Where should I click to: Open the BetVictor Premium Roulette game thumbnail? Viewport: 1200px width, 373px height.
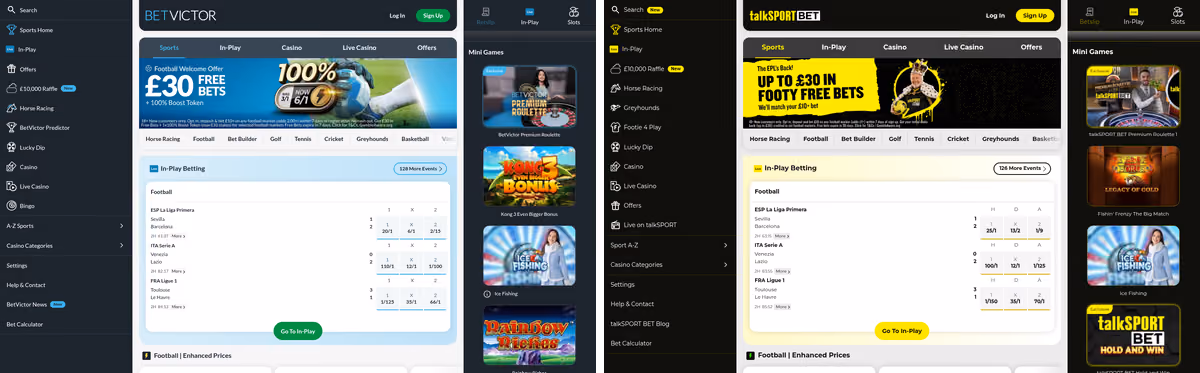pyautogui.click(x=529, y=96)
